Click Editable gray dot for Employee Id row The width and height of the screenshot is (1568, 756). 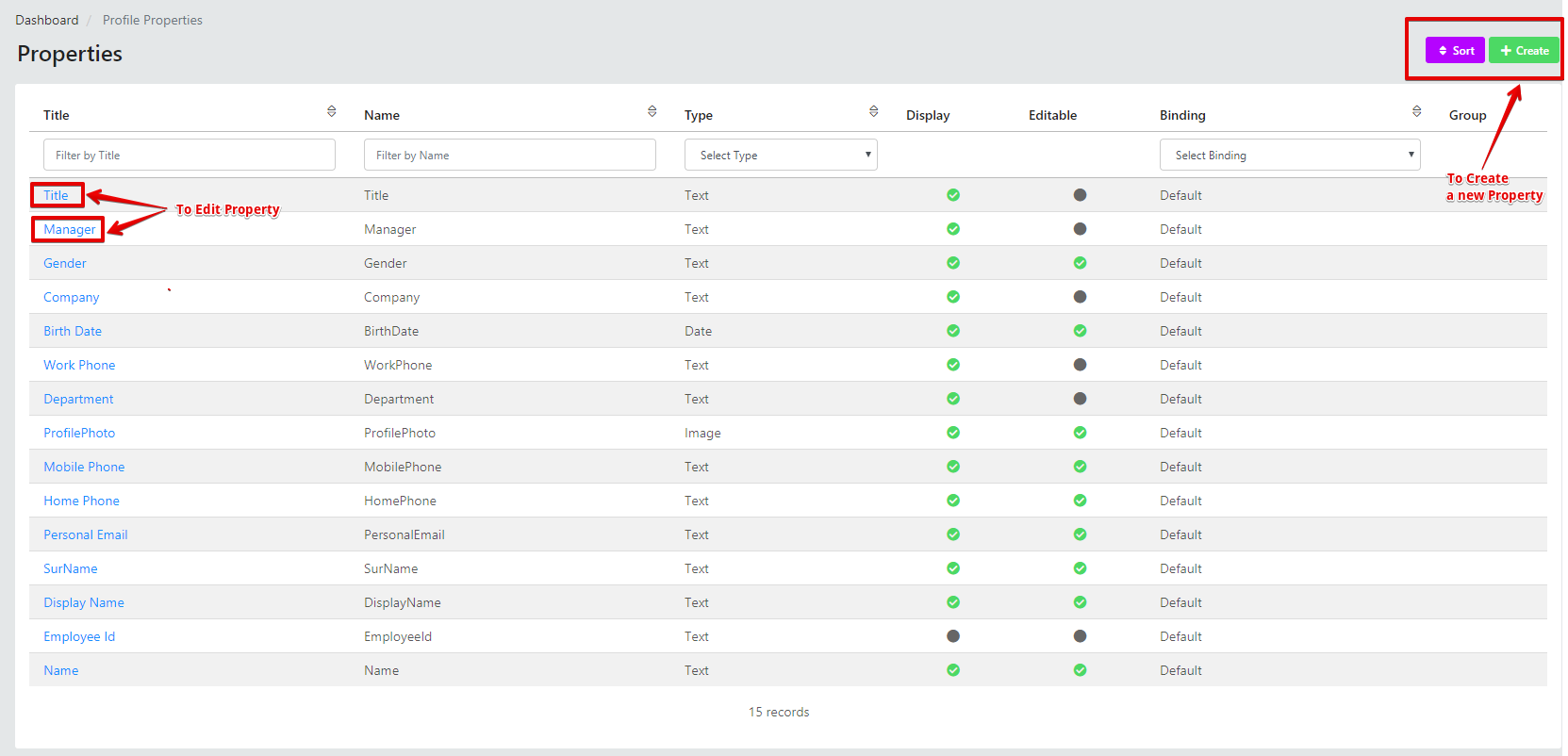[1080, 636]
